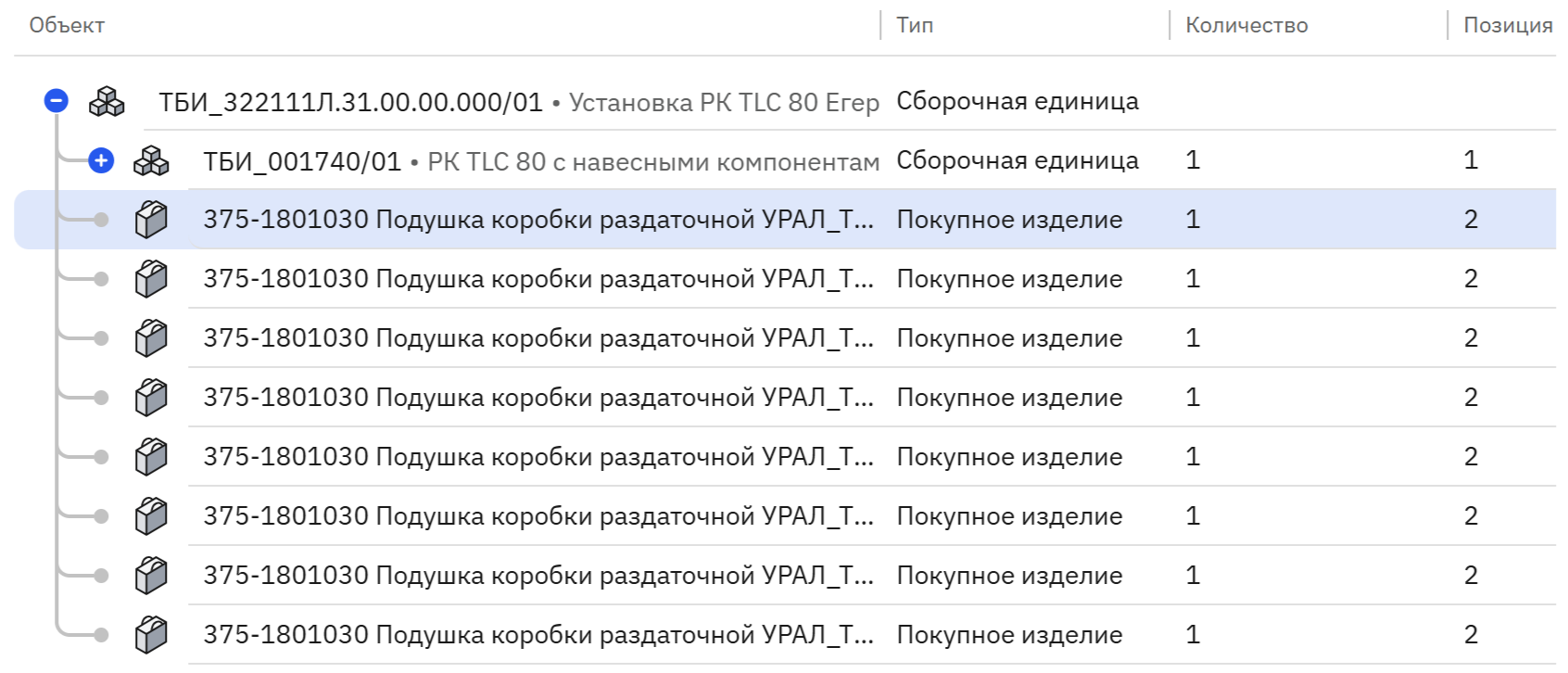Viewport: 1568px width, 673px height.
Task: Click the Количество column header
Action: pos(1246,25)
